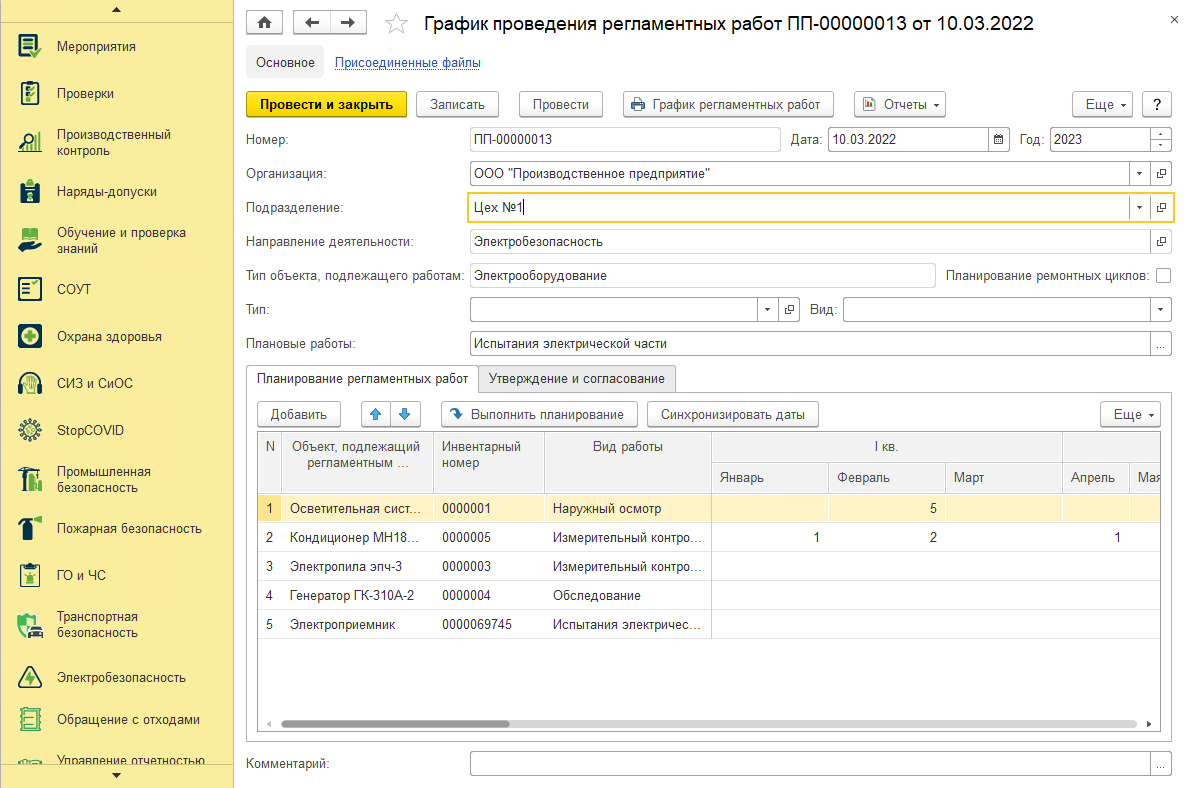The height and width of the screenshot is (788, 1191).
Task: Open the Тип field dropdown arrow
Action: pyautogui.click(x=767, y=309)
